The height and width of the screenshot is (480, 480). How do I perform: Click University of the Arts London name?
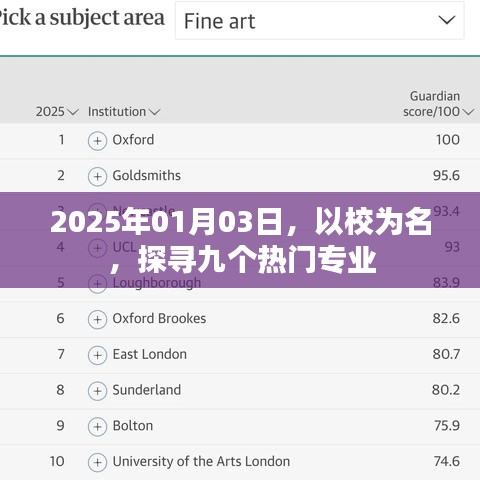click(x=201, y=461)
